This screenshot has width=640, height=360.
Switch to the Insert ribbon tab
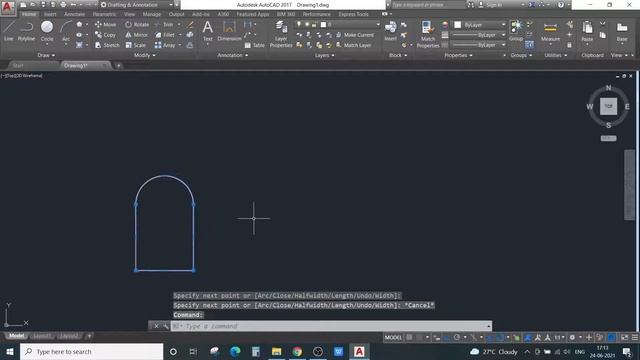pos(50,14)
